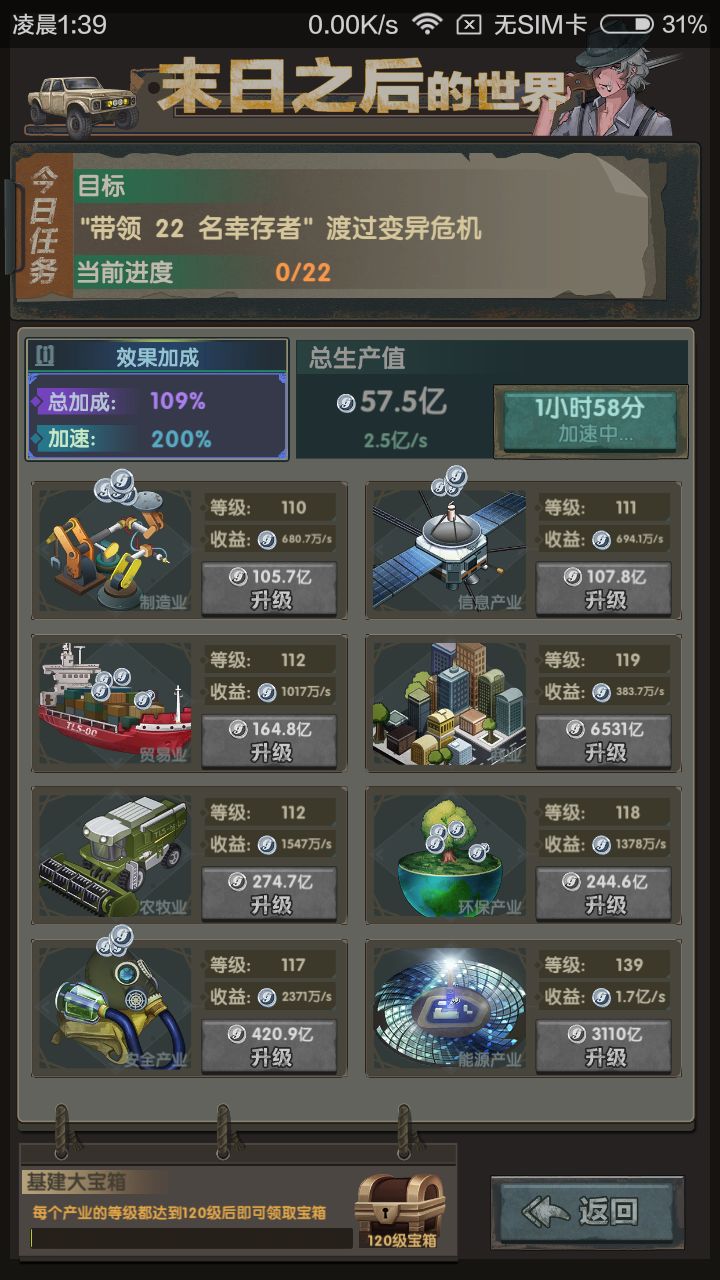Tap the pickup truck icon in banner
Image resolution: width=720 pixels, height=1280 pixels.
[x=82, y=100]
